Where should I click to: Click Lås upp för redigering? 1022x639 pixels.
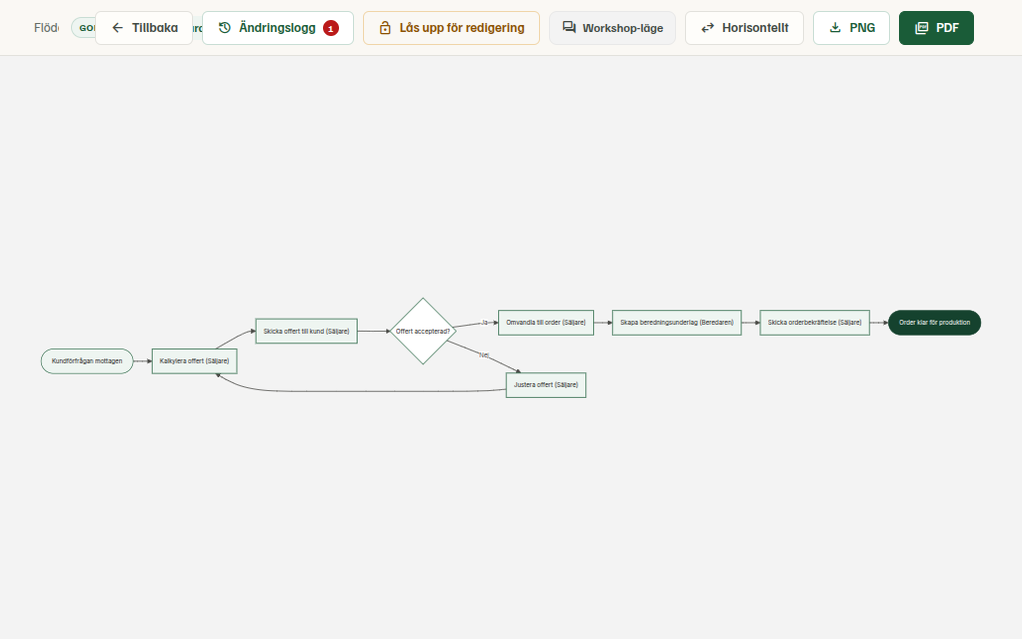pos(451,28)
